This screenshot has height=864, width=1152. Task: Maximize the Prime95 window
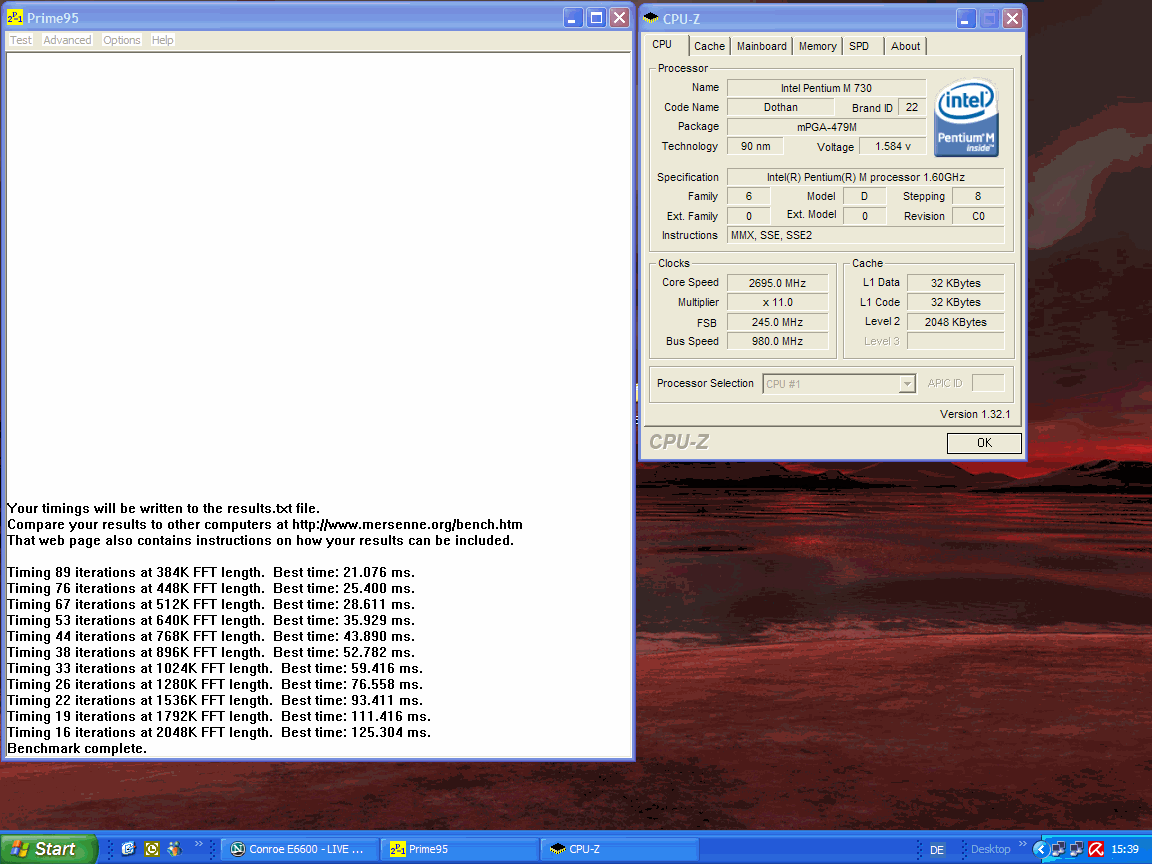pos(597,18)
